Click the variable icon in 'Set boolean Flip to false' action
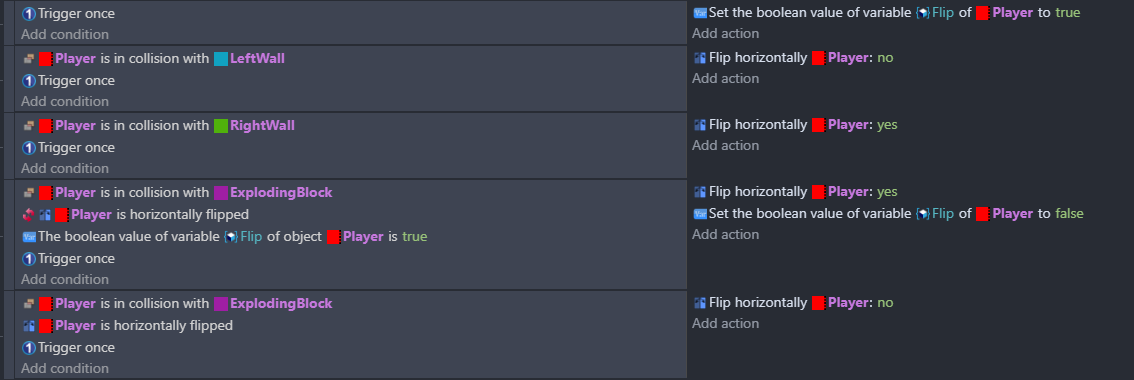The image size is (1134, 380). [x=699, y=214]
